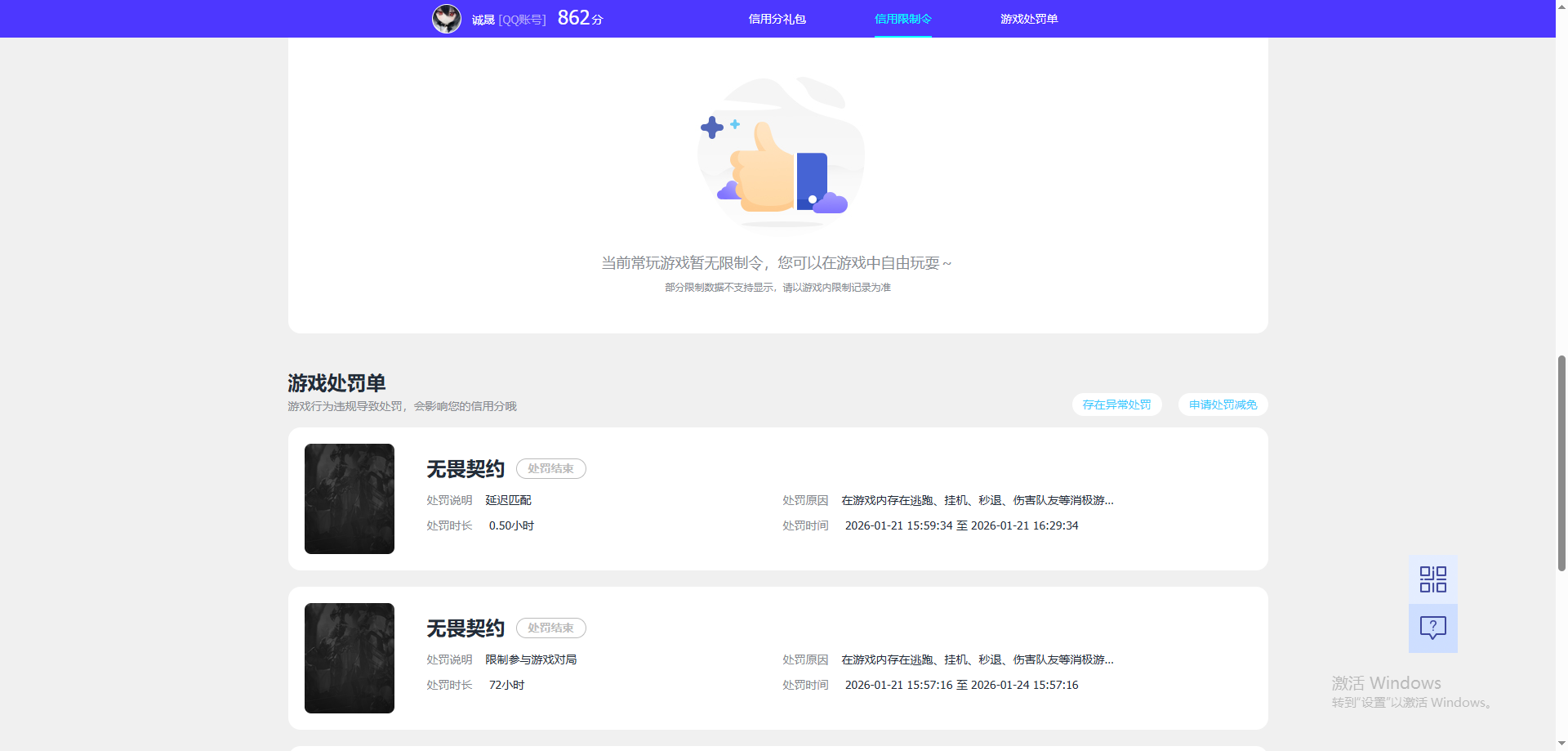The width and height of the screenshot is (1568, 751).
Task: Click 无畏契约 title of 0.50小时 record
Action: tap(465, 469)
